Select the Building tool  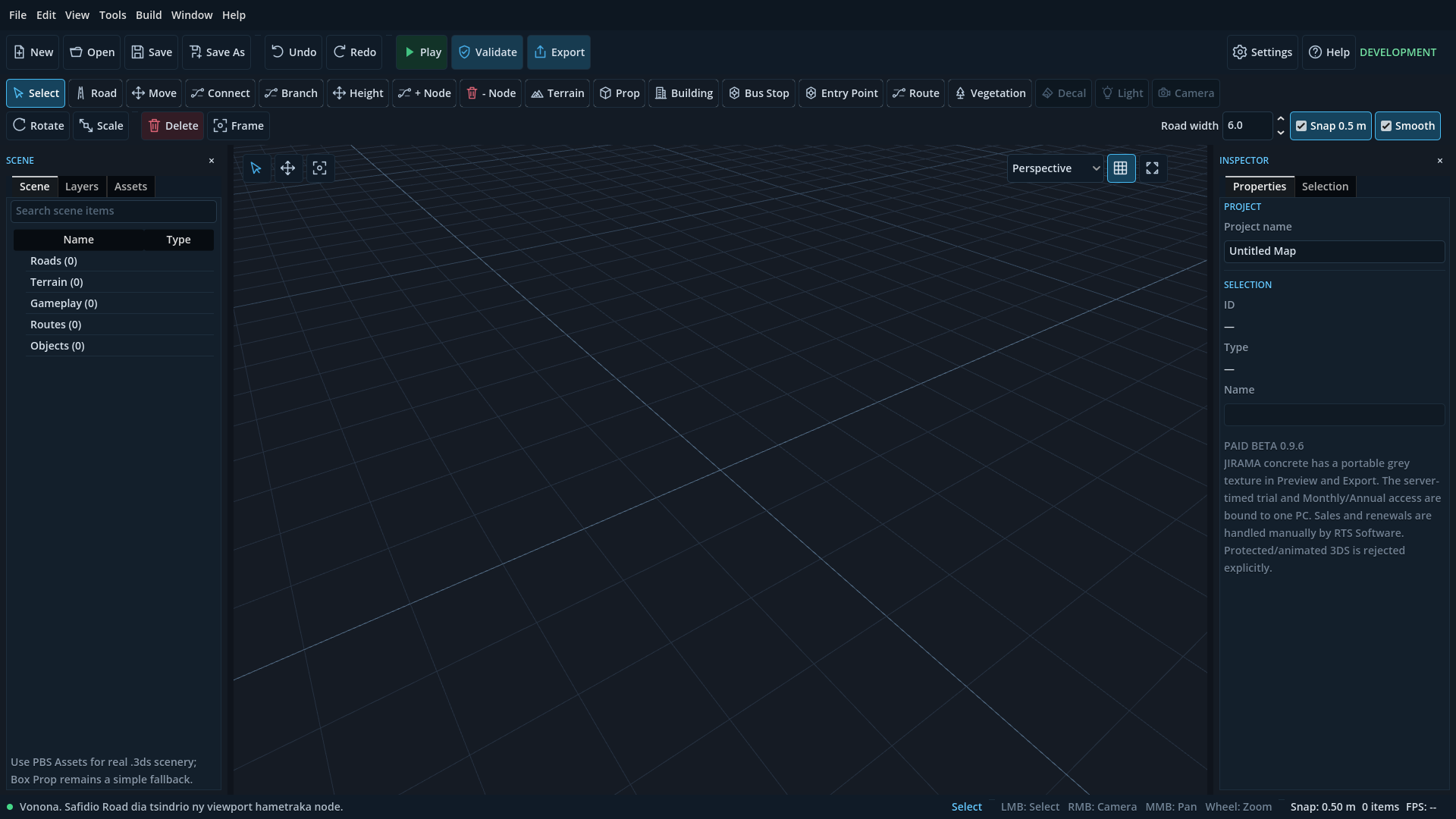(x=683, y=93)
